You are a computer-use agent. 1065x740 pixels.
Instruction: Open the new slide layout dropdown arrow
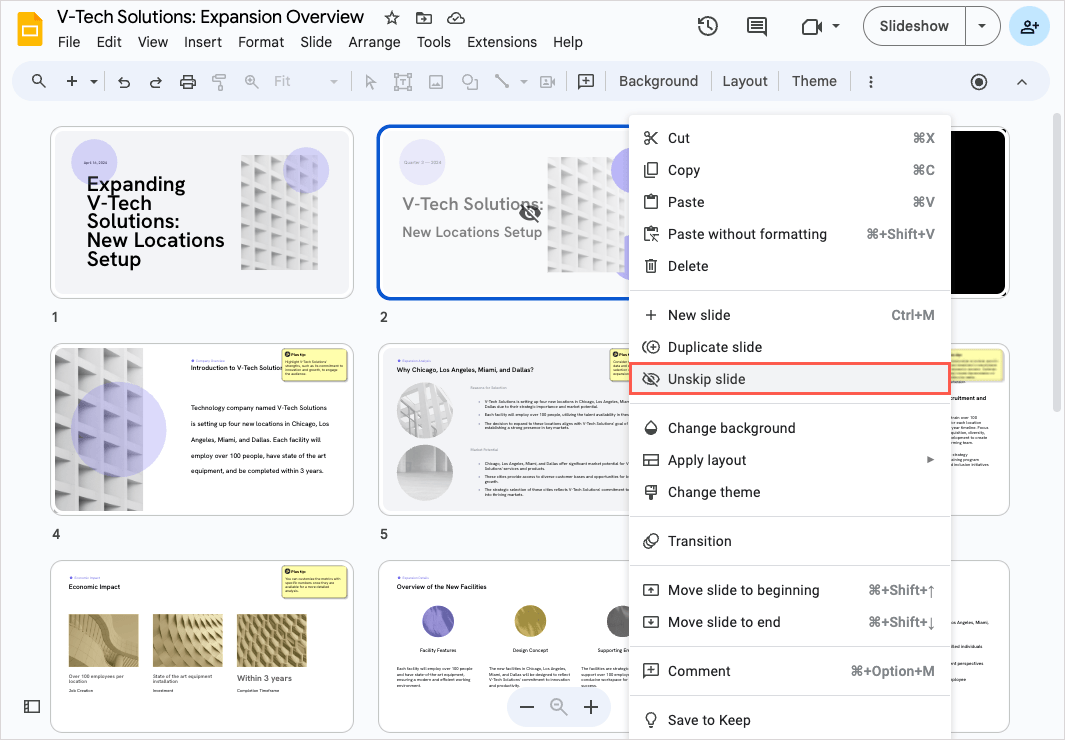point(94,82)
